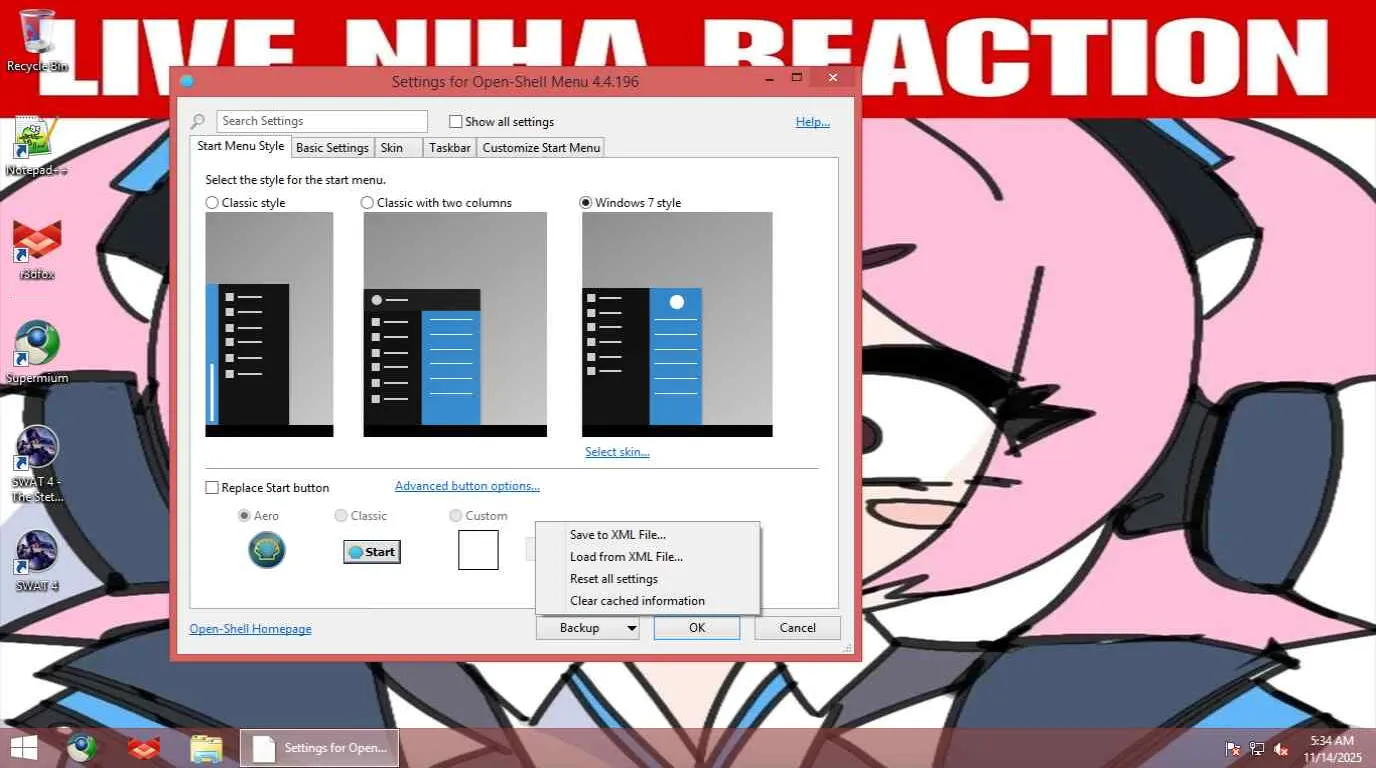The width and height of the screenshot is (1376, 768).
Task: Open the network tray icon
Action: click(1257, 748)
